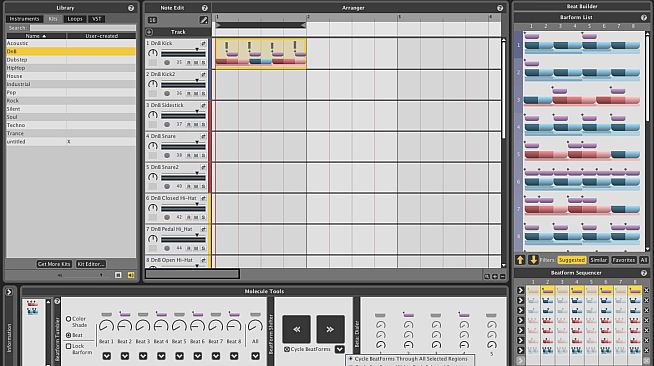Click link icon on DnB Kick track
This screenshot has height=366, width=654.
204,43
